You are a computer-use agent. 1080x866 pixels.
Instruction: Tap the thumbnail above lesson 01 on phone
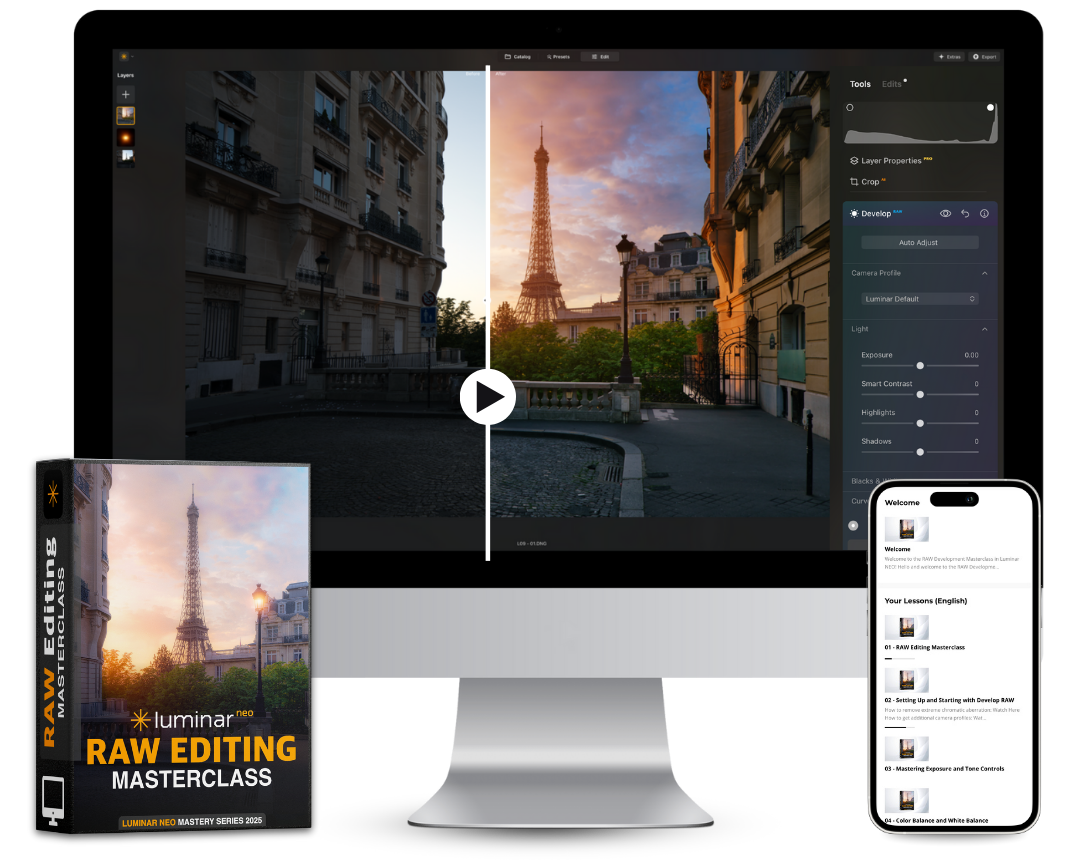tap(906, 627)
